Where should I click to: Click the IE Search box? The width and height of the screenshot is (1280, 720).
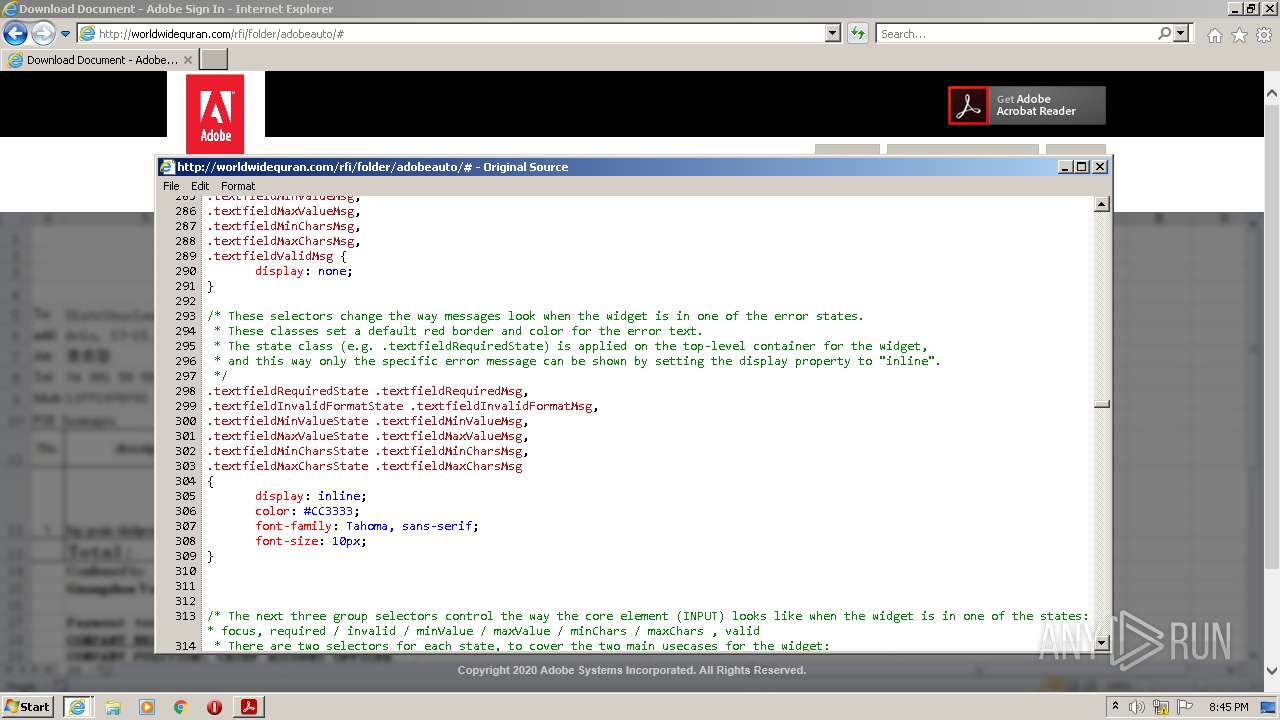click(x=1016, y=34)
